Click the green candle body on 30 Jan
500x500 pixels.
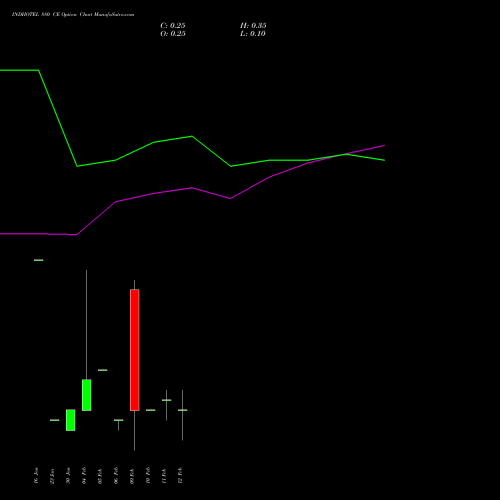[71, 420]
